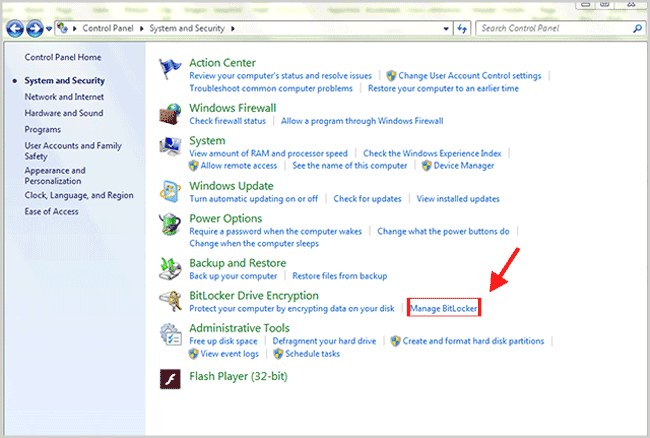The height and width of the screenshot is (438, 650).
Task: Open Ease of Access category
Action: coord(51,211)
